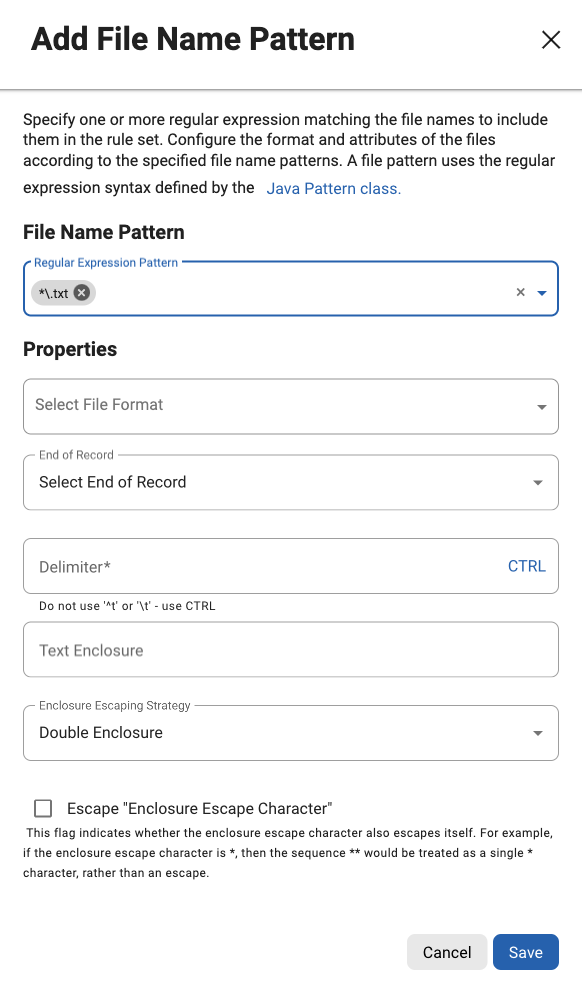582x984 pixels.
Task: Open the Select End of Record dropdown
Action: click(291, 482)
